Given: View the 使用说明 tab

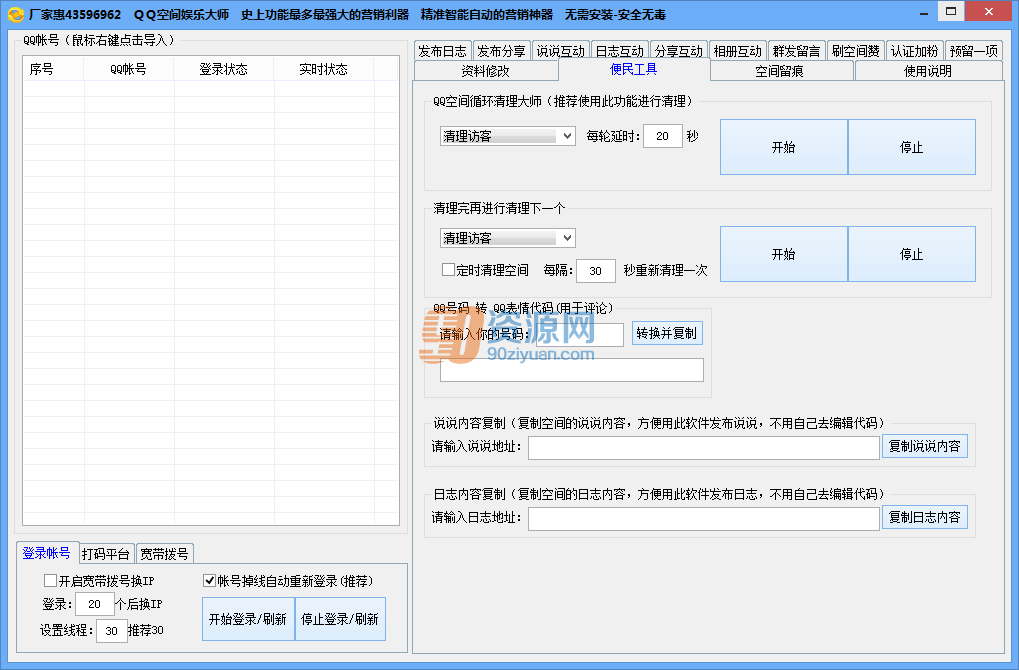Looking at the screenshot, I should (928, 71).
